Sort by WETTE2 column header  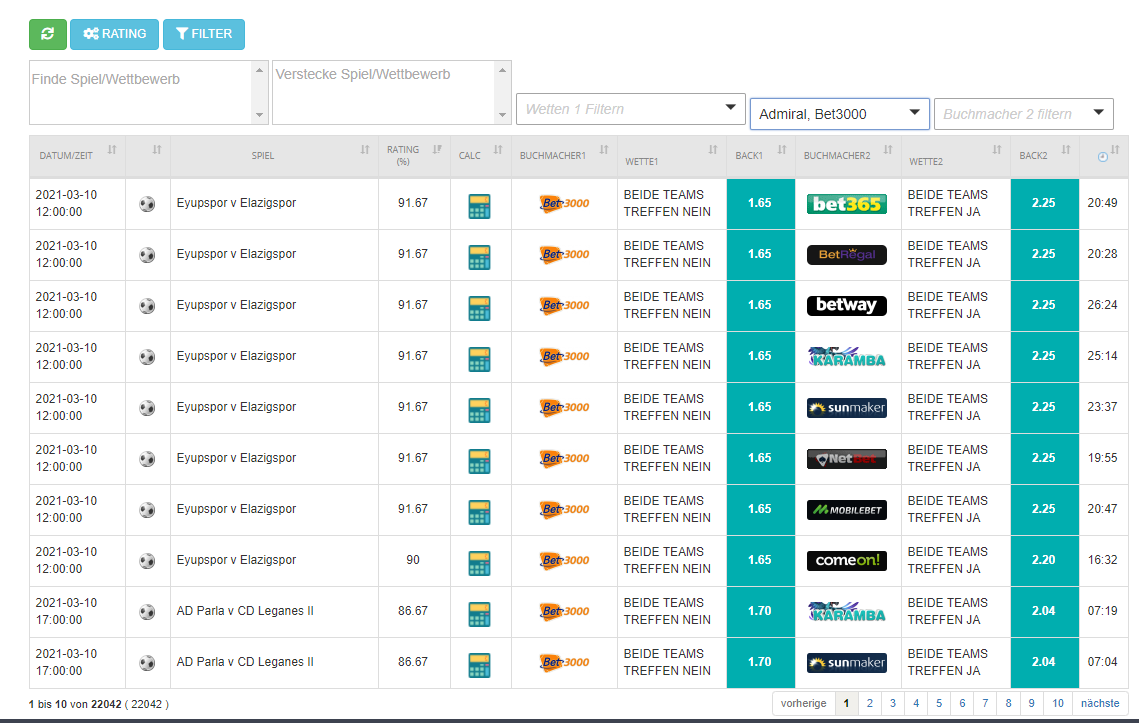coord(955,155)
